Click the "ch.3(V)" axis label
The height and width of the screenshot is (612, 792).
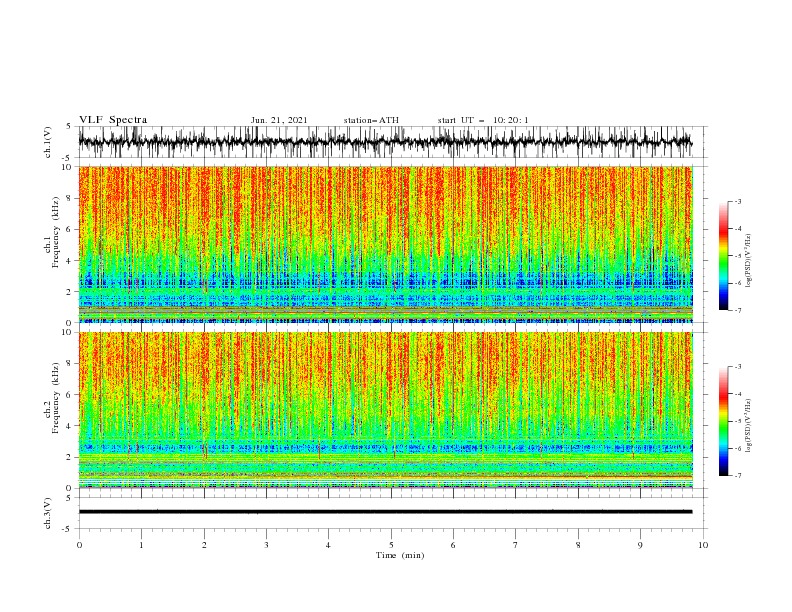pos(48,513)
